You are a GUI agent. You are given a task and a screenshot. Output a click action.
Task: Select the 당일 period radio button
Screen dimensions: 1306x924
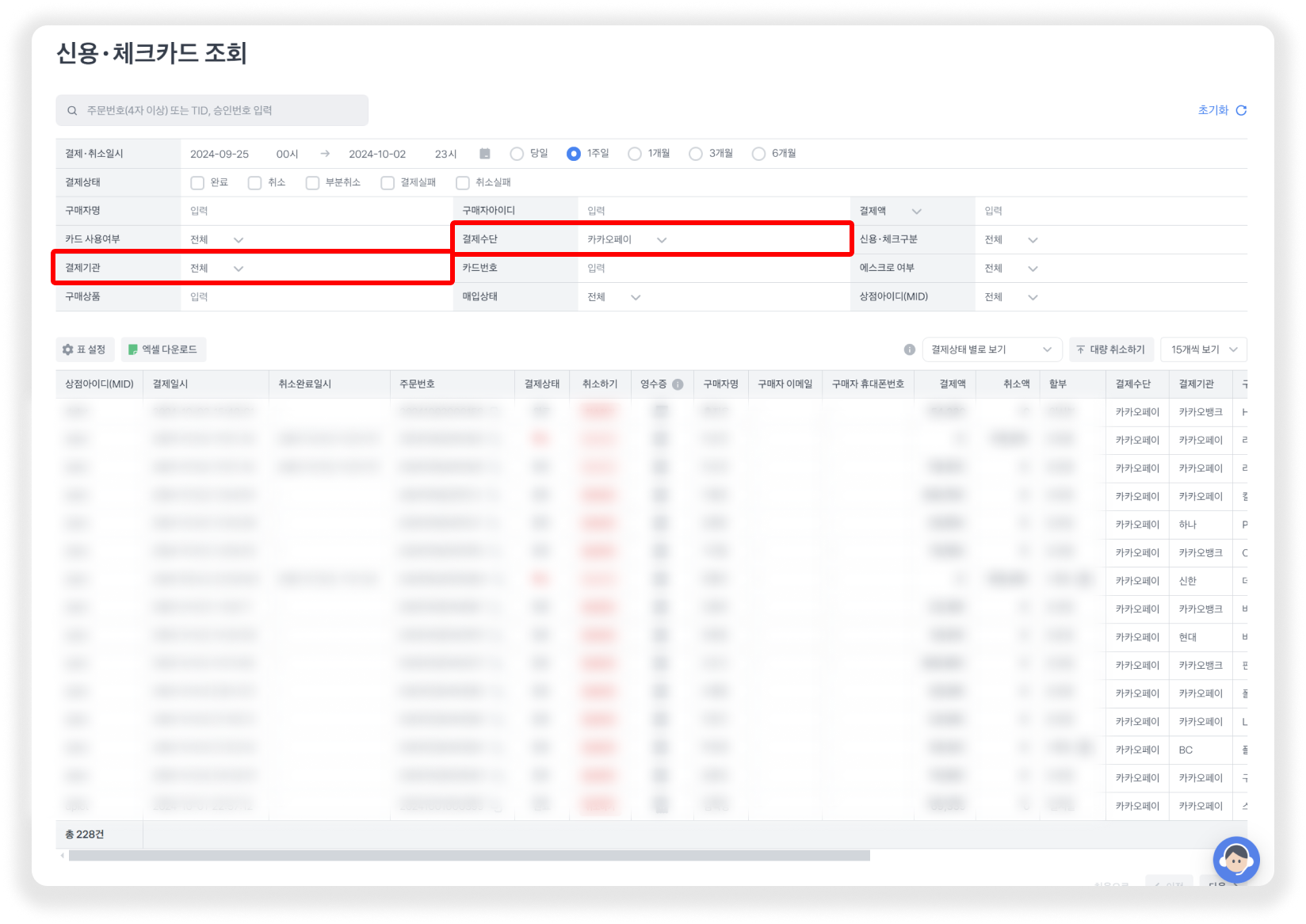tap(517, 154)
